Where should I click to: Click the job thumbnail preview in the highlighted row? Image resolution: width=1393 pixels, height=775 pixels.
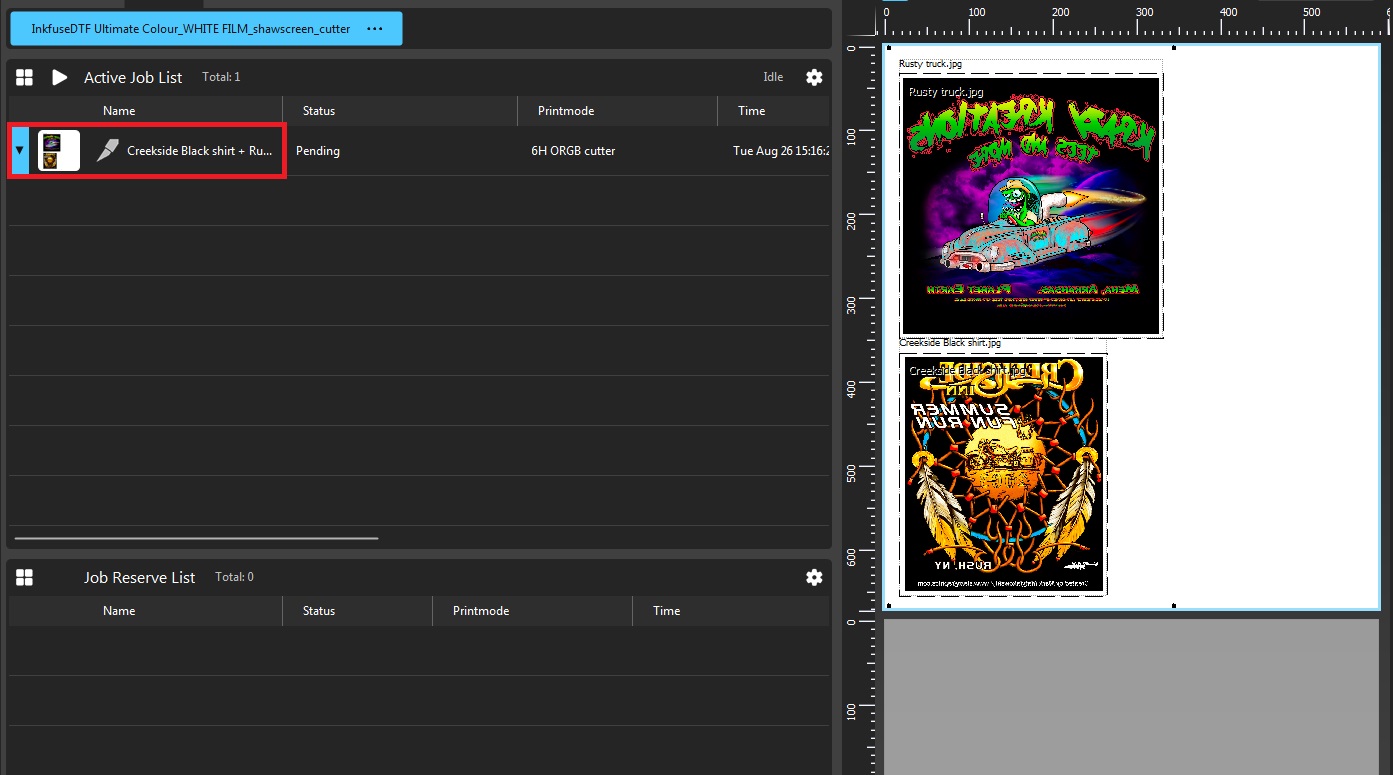[x=57, y=150]
